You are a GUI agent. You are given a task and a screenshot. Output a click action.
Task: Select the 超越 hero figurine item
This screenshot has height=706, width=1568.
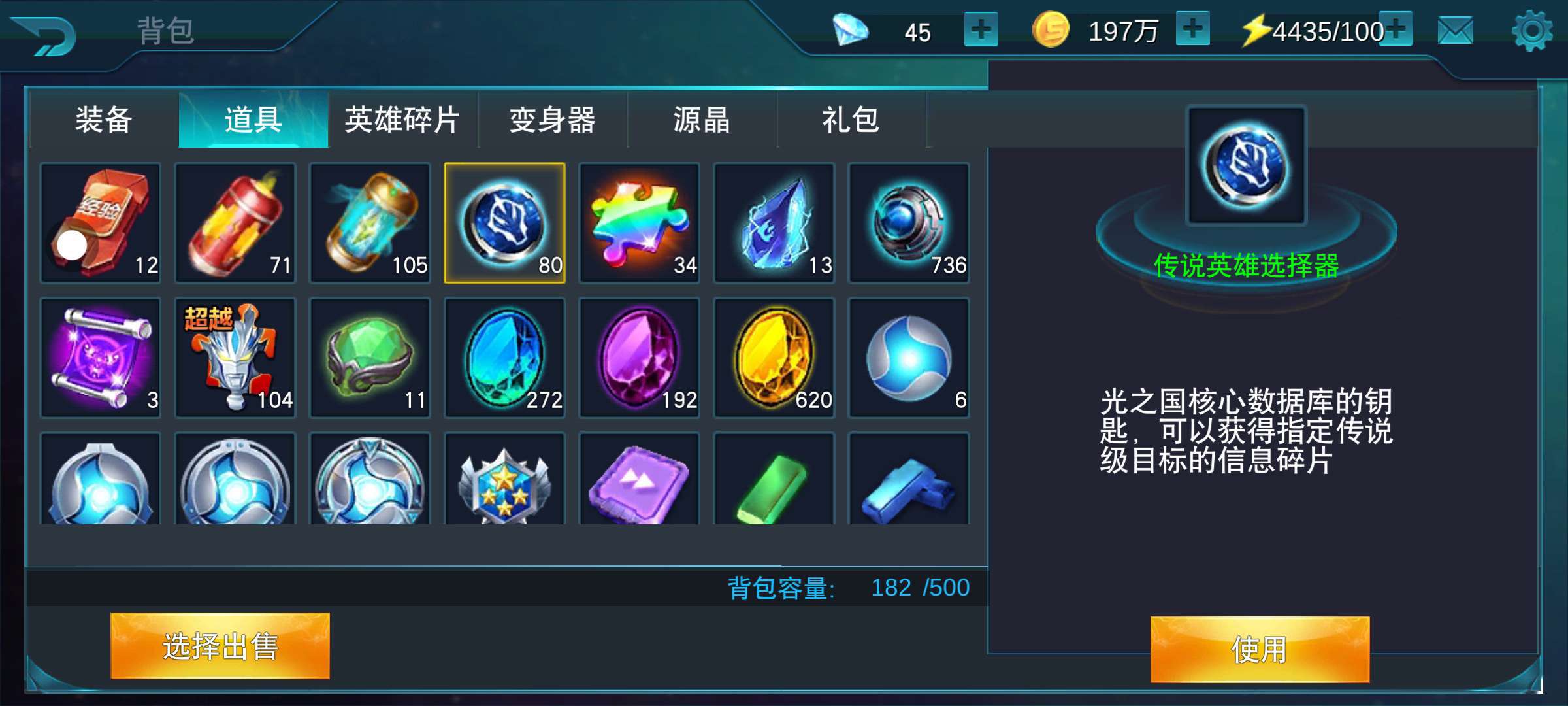point(235,358)
